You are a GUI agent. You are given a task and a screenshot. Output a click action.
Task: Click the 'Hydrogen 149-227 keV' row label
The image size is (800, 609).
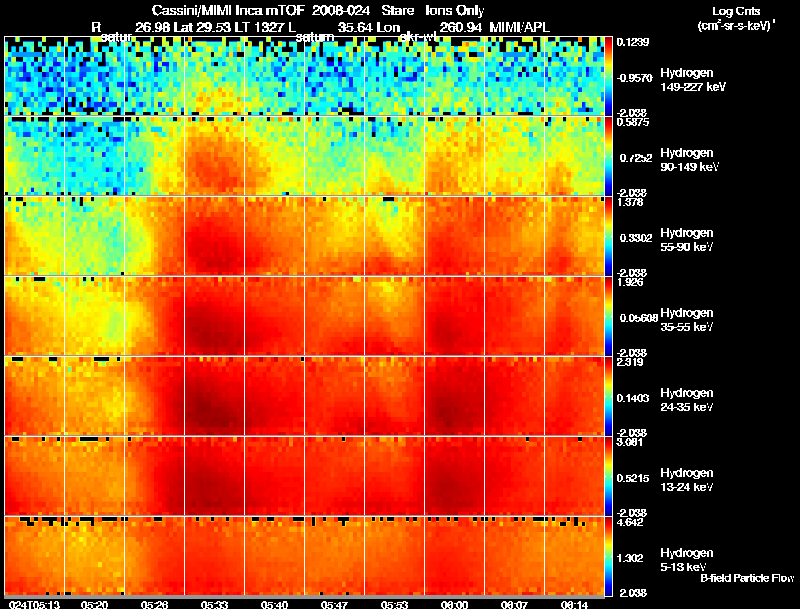pyautogui.click(x=692, y=80)
